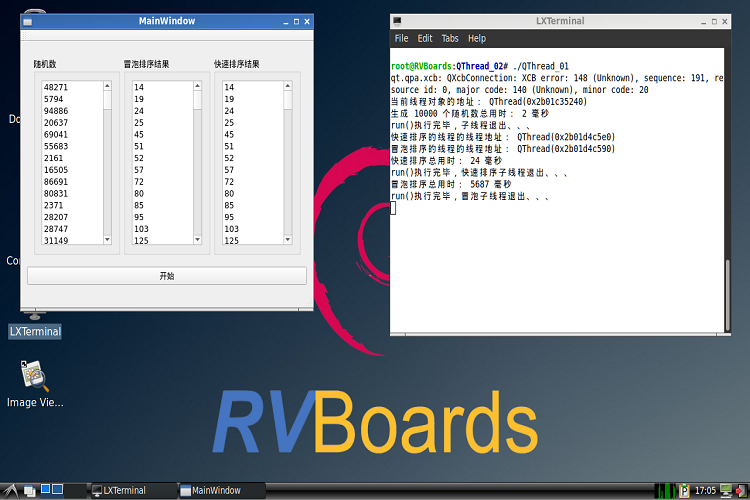Screen dimensions: 750x500
Task: Open the File menu in LXTerminal
Action: coord(401,38)
